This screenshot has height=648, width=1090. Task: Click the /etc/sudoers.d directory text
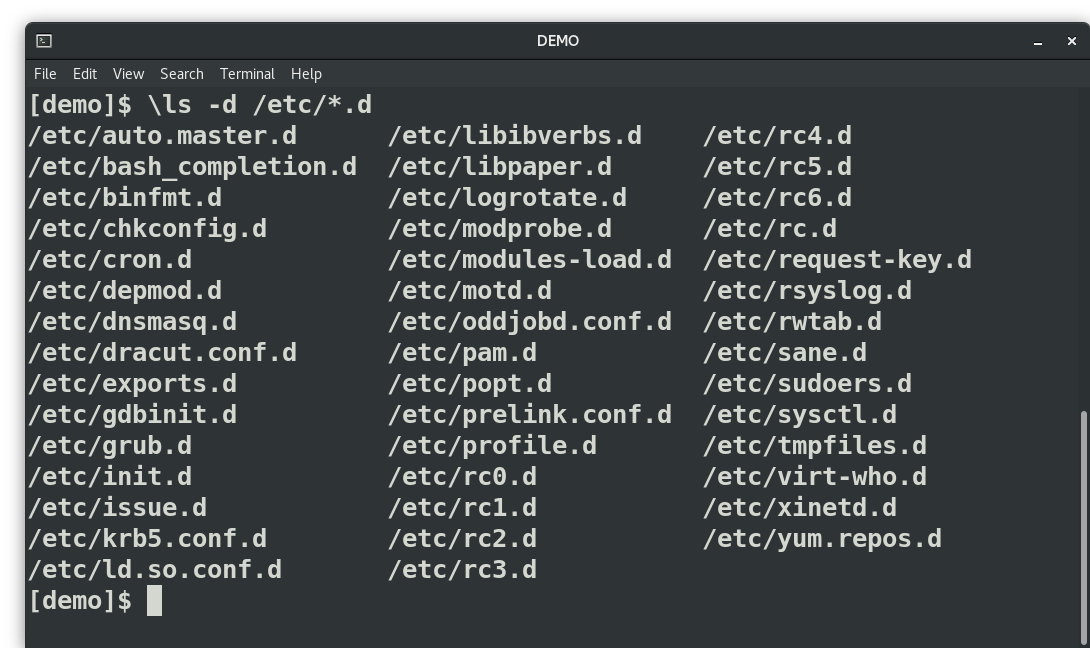coord(807,384)
